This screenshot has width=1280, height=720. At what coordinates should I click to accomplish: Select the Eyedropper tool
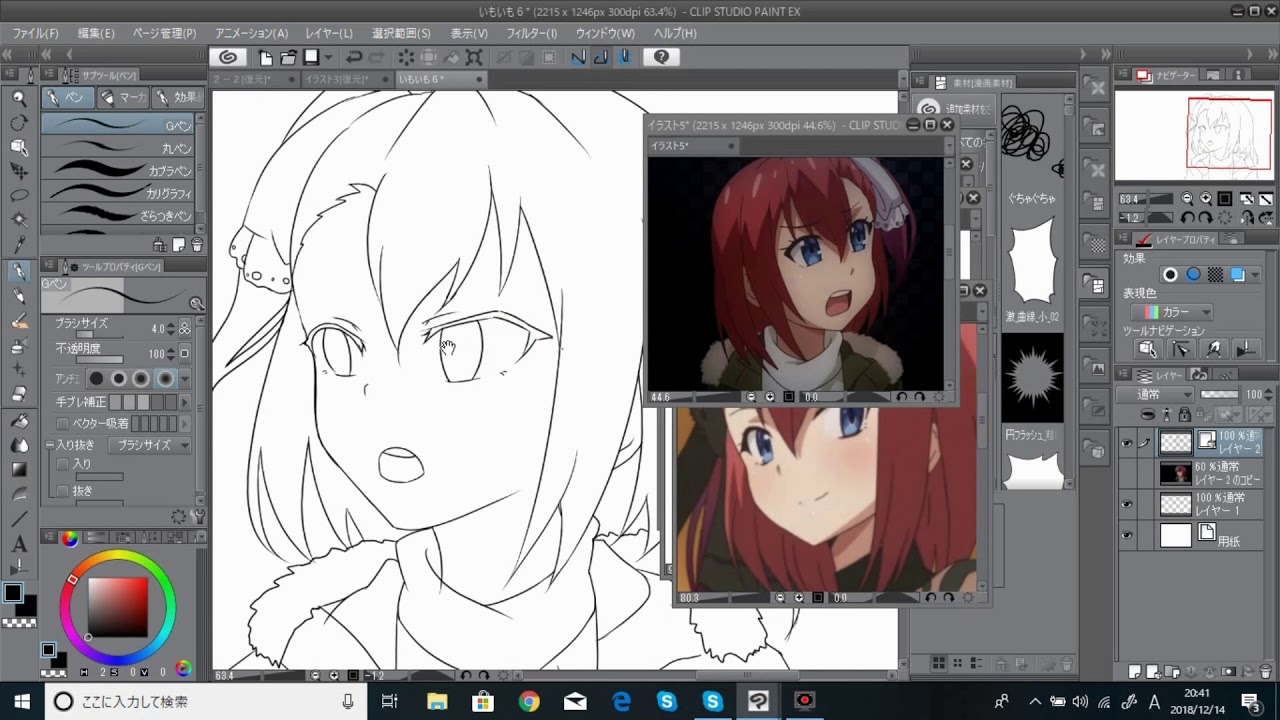pos(19,244)
